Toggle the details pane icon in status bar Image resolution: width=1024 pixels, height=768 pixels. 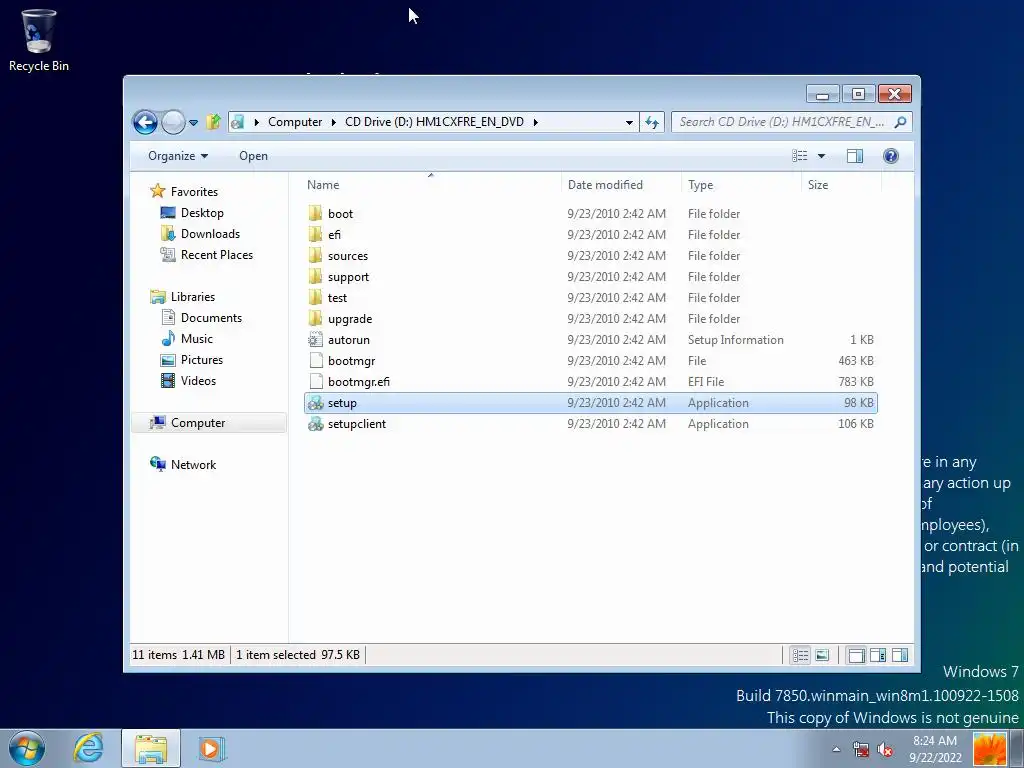(x=878, y=655)
